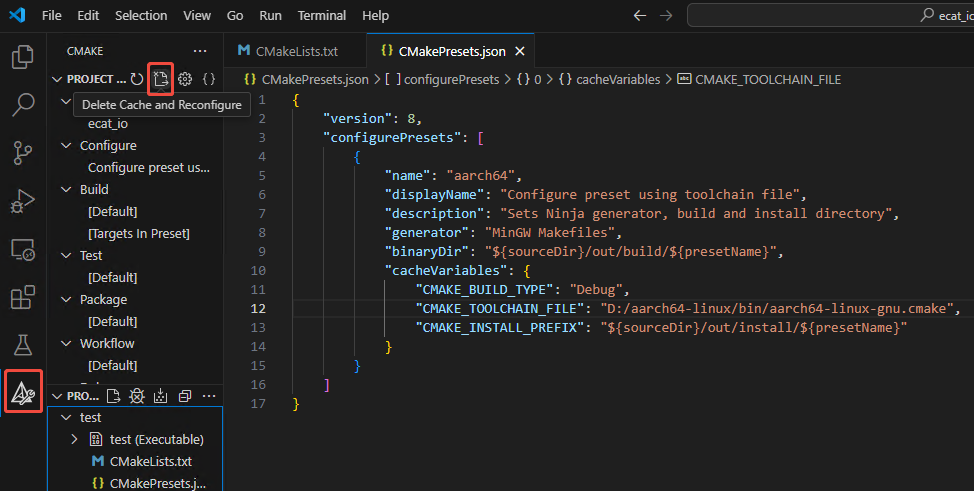Viewport: 974px width, 491px height.
Task: Open the Source Control view
Action: click(23, 152)
